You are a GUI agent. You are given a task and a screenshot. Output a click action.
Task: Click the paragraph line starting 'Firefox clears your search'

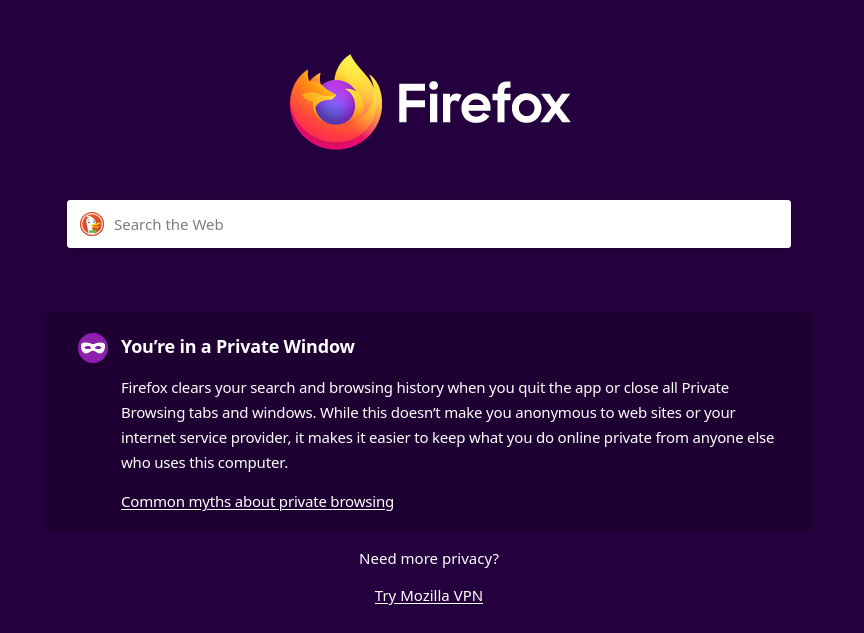coord(425,388)
